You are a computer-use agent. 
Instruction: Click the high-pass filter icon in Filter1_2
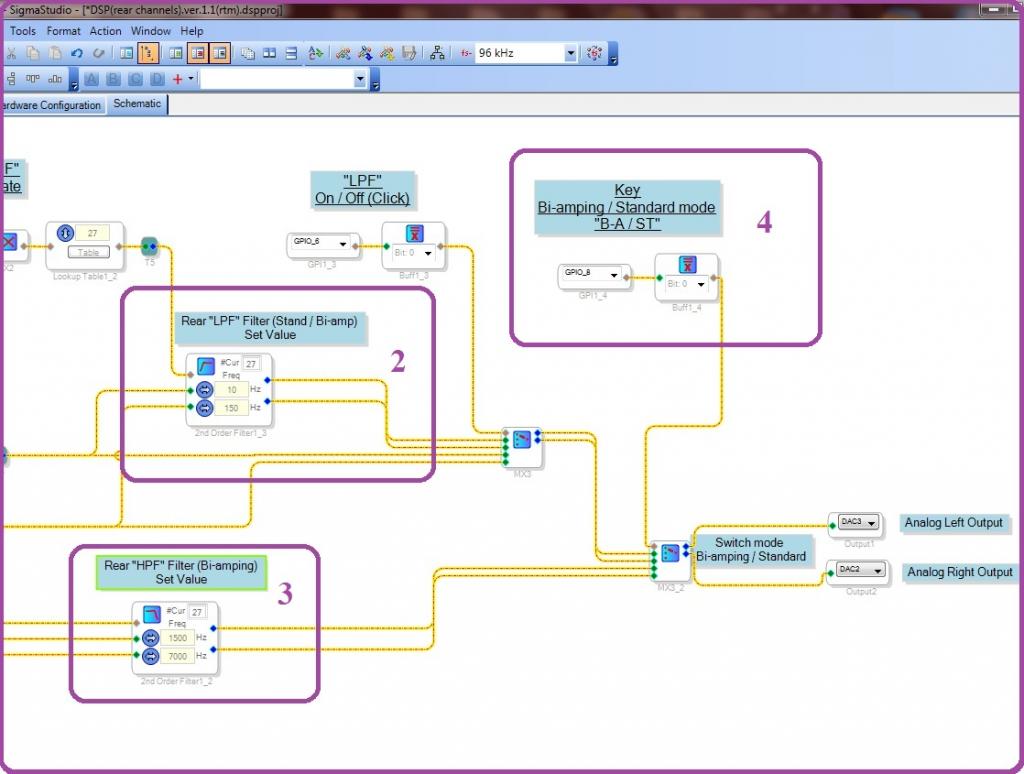pyautogui.click(x=150, y=614)
